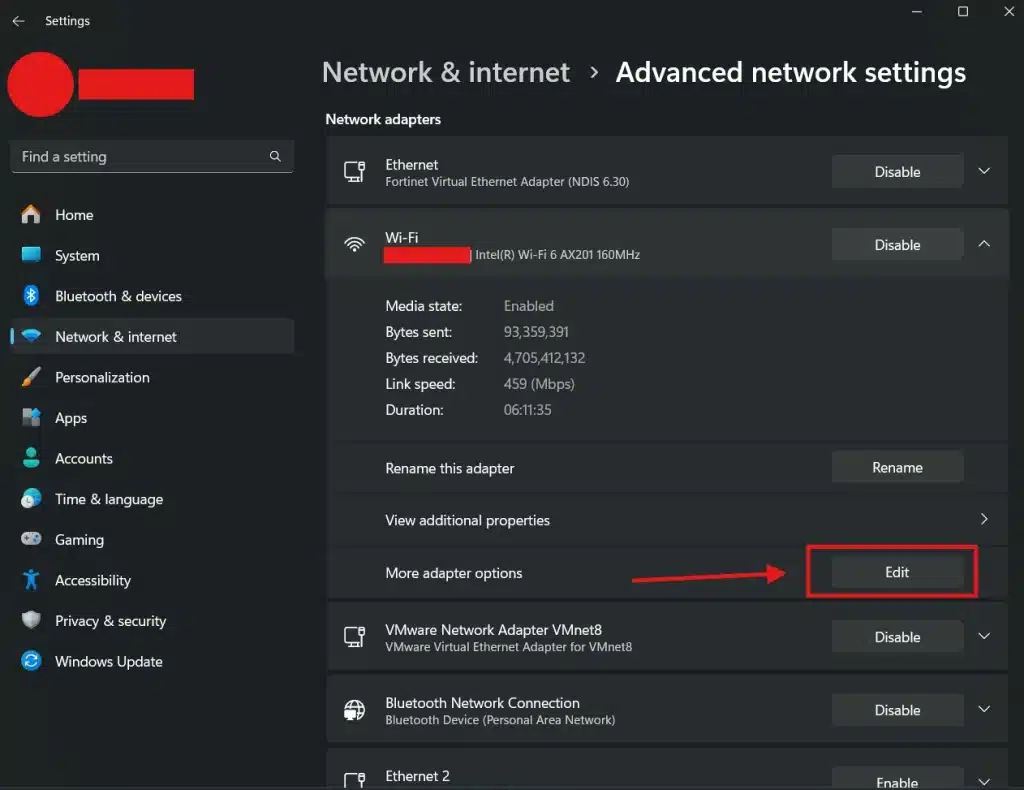The image size is (1024, 790).
Task: Disable the Wi-Fi adapter
Action: [897, 245]
